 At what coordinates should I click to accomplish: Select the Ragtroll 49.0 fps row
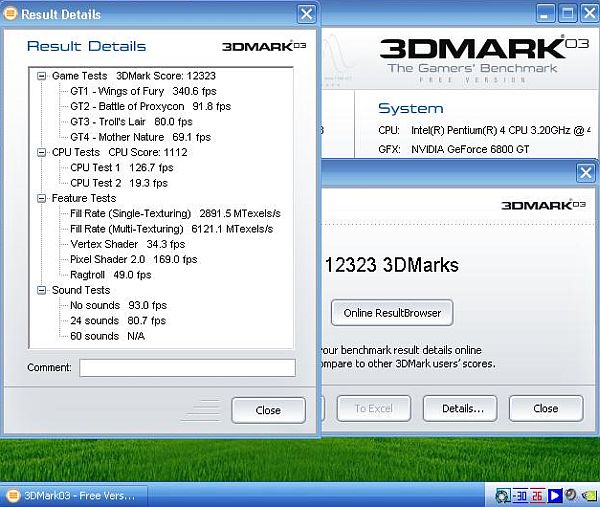click(111, 275)
